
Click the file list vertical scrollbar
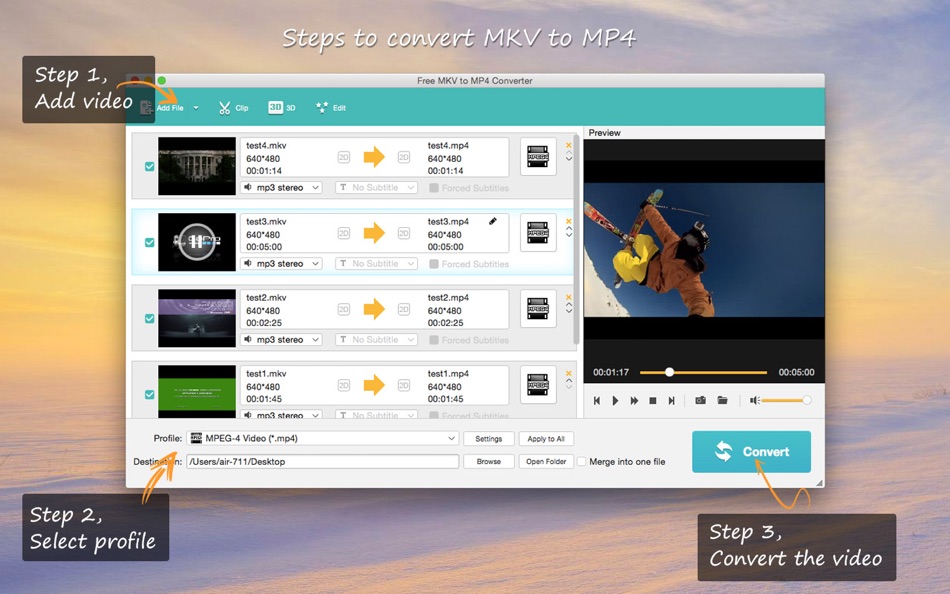[x=576, y=240]
